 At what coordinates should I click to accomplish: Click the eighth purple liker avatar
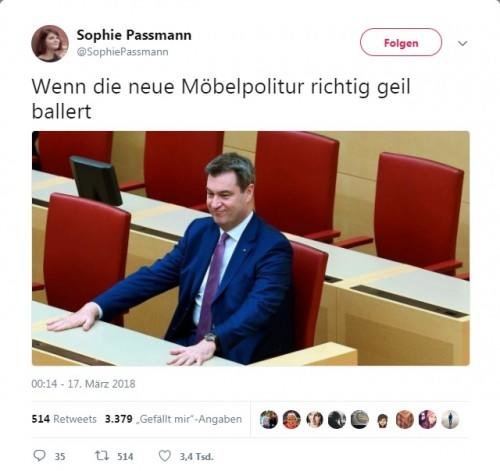(x=428, y=419)
